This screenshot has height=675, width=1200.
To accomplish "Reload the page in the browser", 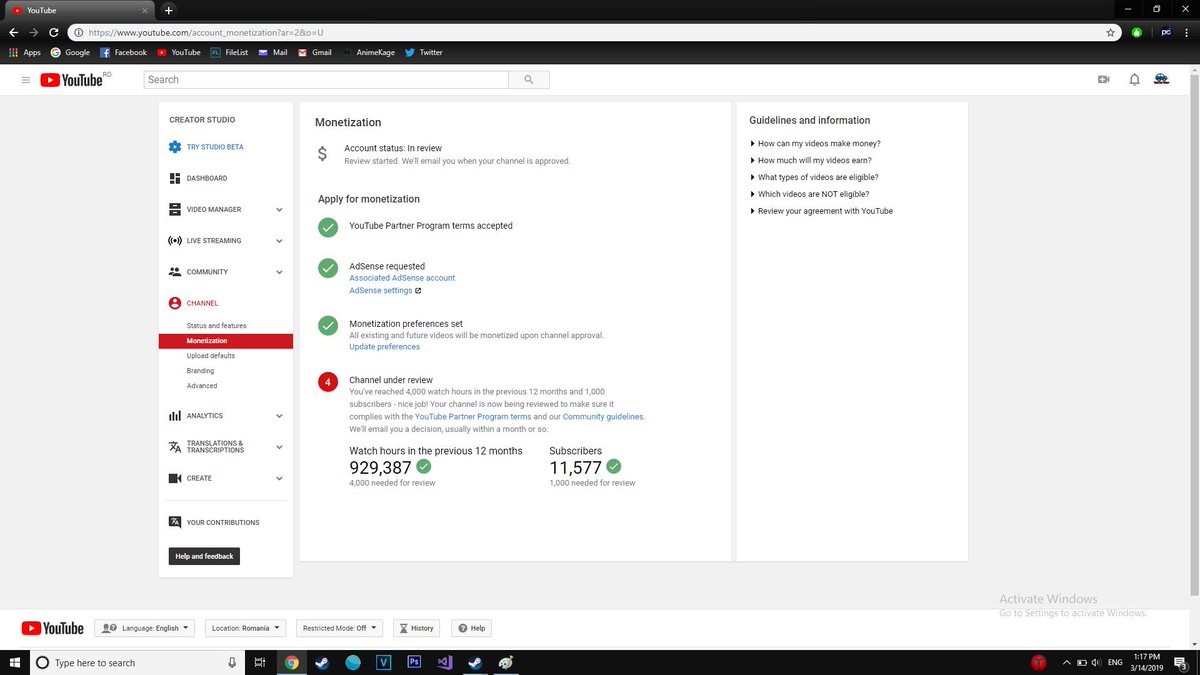I will tap(53, 32).
